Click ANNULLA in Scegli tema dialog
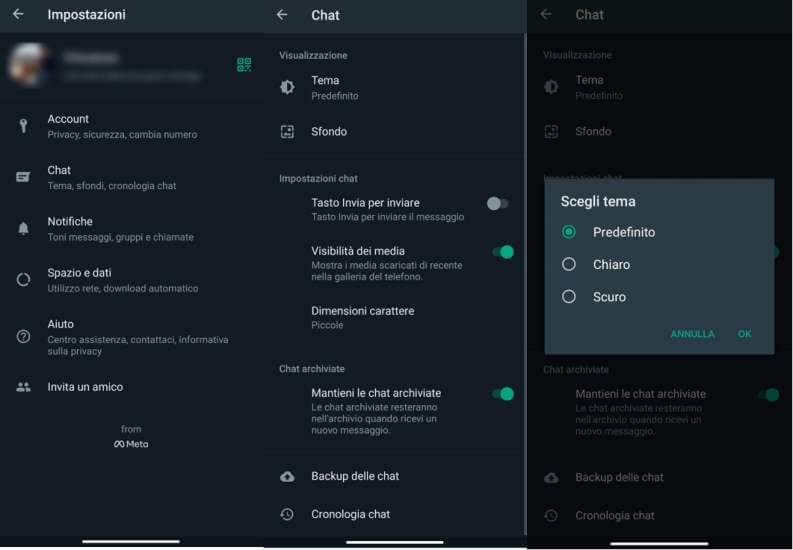793x550 pixels. coord(692,334)
